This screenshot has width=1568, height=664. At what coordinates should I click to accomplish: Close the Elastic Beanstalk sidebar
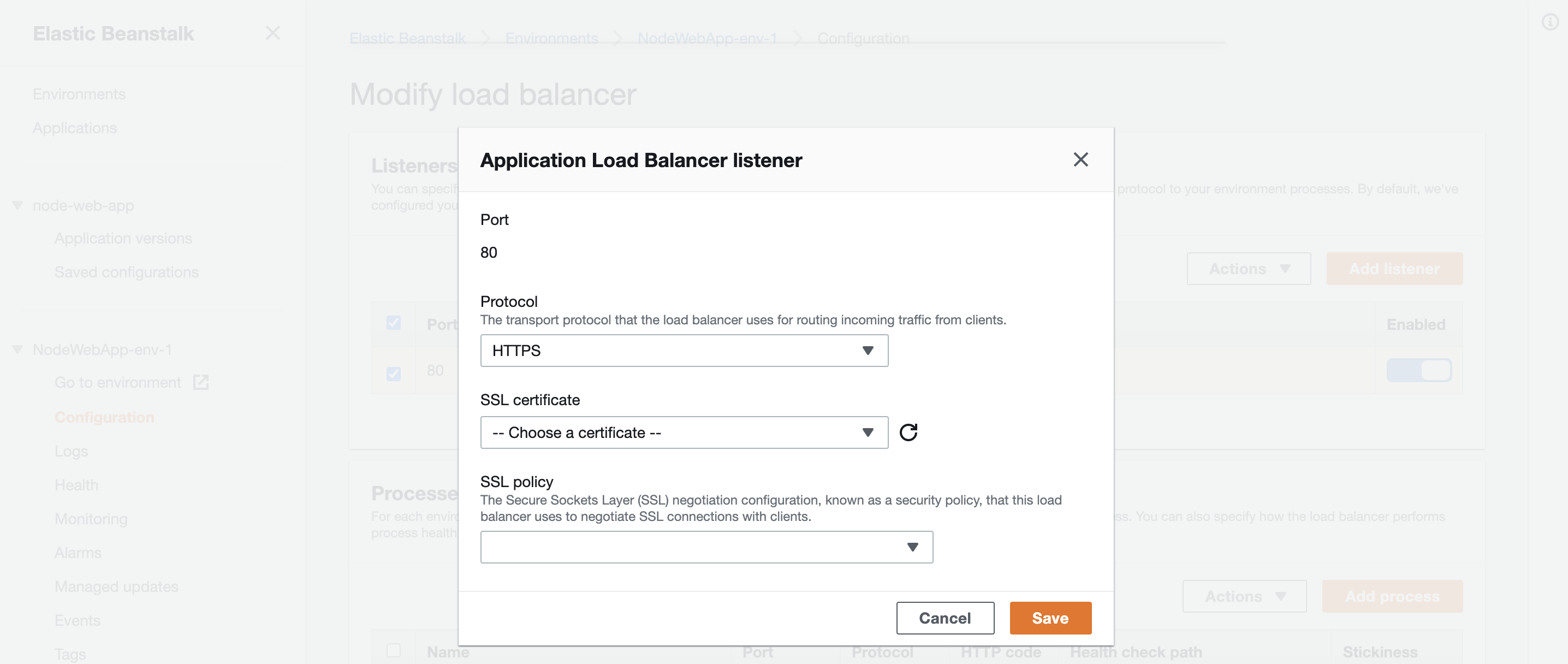(x=272, y=33)
